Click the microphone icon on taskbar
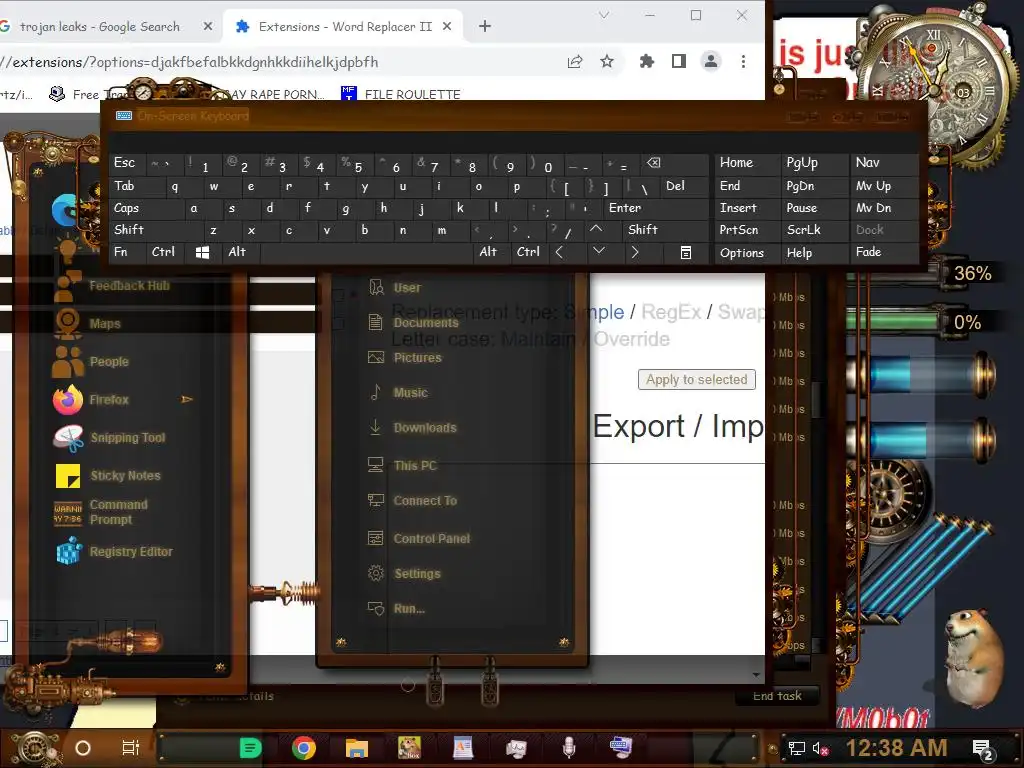Viewport: 1024px width, 768px height. (569, 748)
